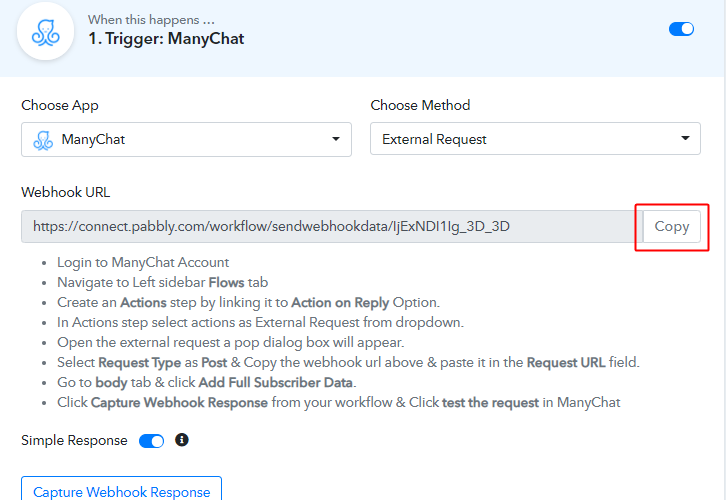Viewport: 726px width, 500px height.
Task: Click 'In Actions step select actions' line
Action: [x=260, y=322]
